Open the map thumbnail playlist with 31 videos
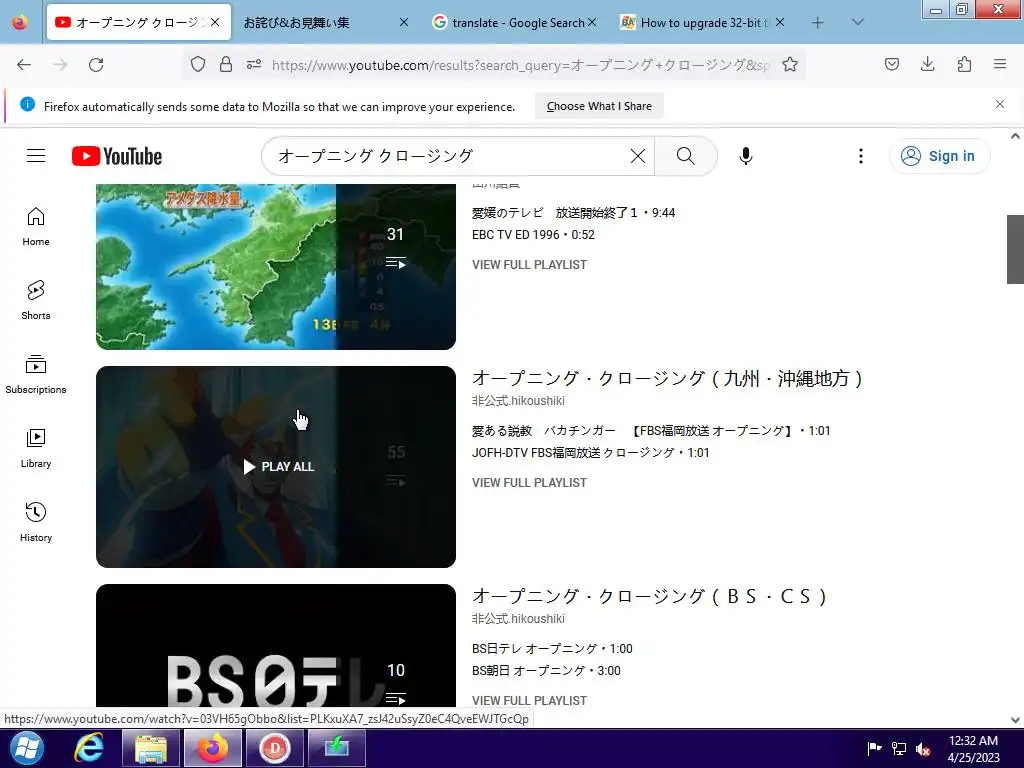The height and width of the screenshot is (768, 1024). click(x=276, y=266)
